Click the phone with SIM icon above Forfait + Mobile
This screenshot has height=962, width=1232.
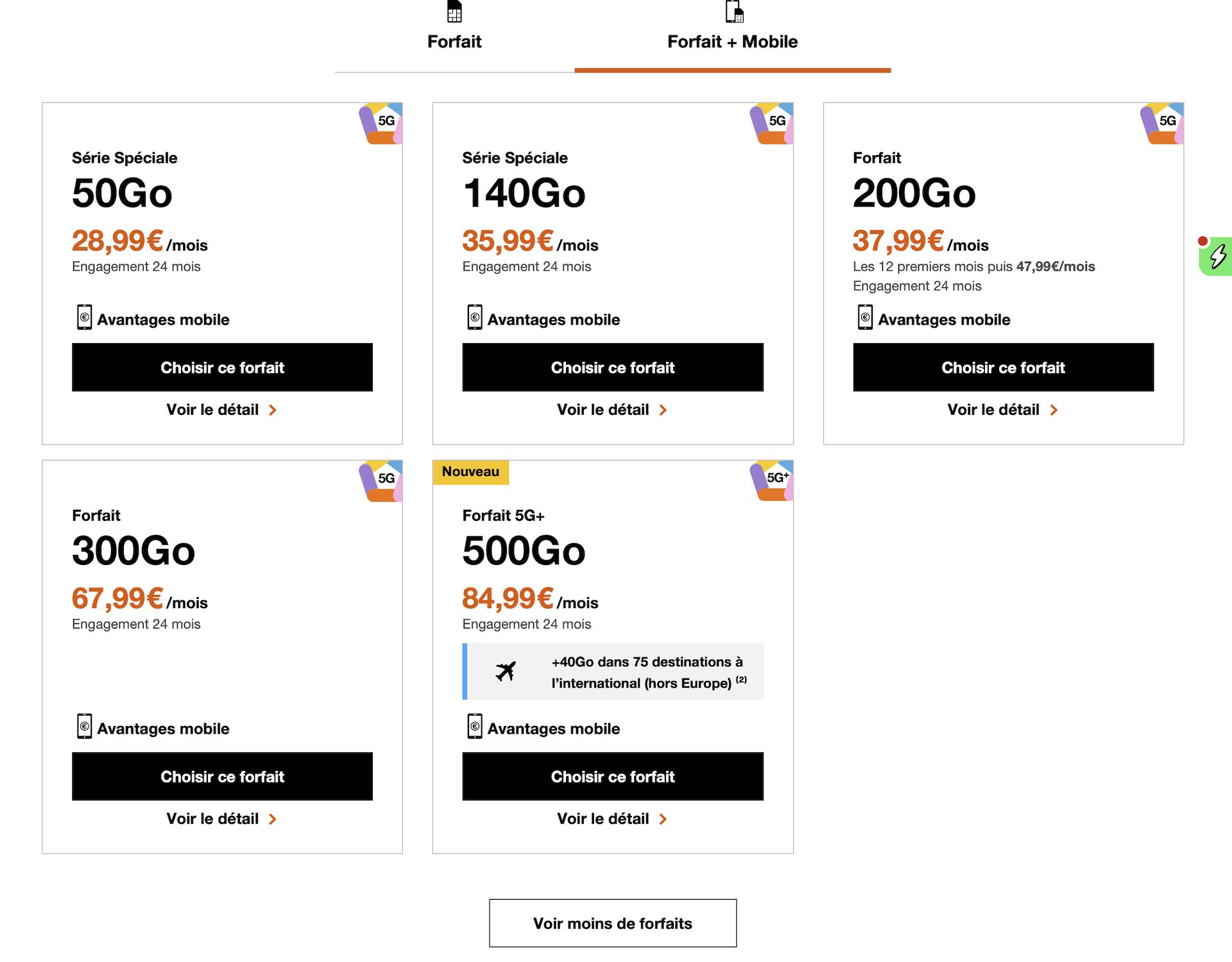734,12
